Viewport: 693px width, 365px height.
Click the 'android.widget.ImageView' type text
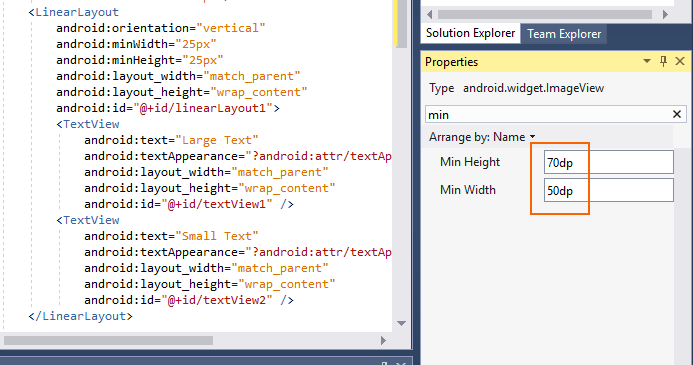coord(533,88)
